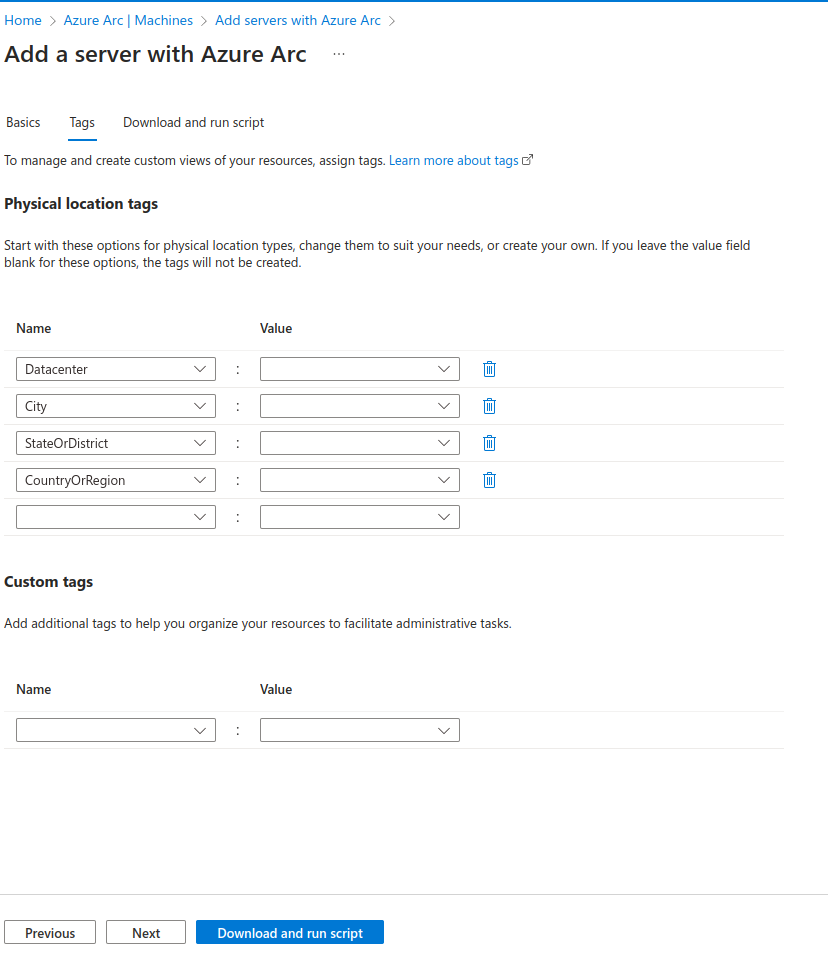Viewport: 828px width, 958px height.
Task: Delete the Datacenter tag row
Action: click(489, 369)
